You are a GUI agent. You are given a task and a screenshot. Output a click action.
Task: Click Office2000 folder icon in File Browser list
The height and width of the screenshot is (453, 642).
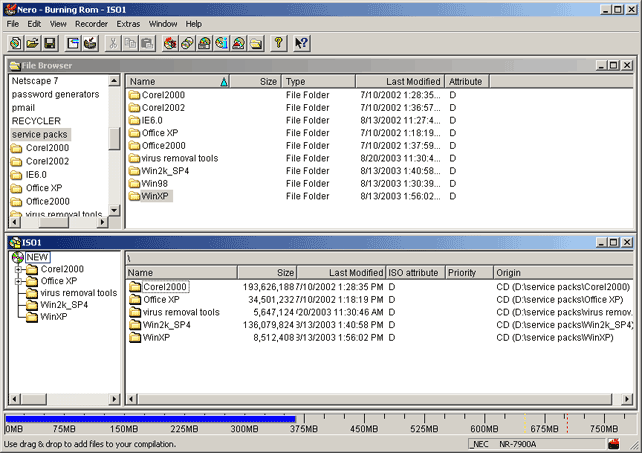[x=134, y=145]
